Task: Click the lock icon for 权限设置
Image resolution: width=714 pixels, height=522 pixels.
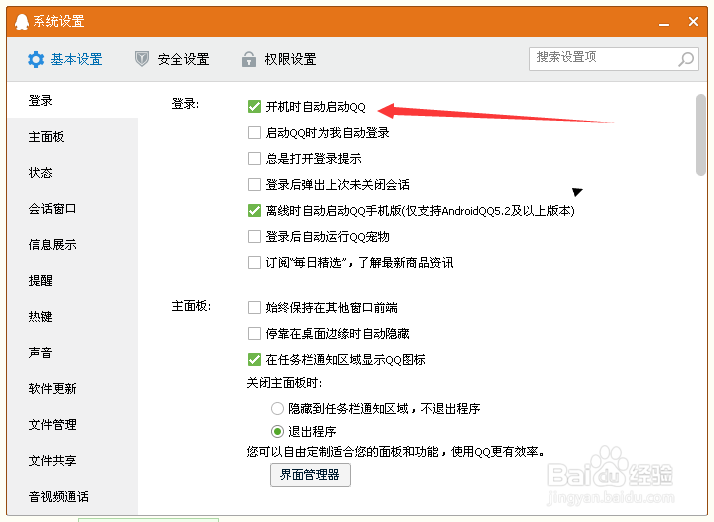Action: pos(249,59)
